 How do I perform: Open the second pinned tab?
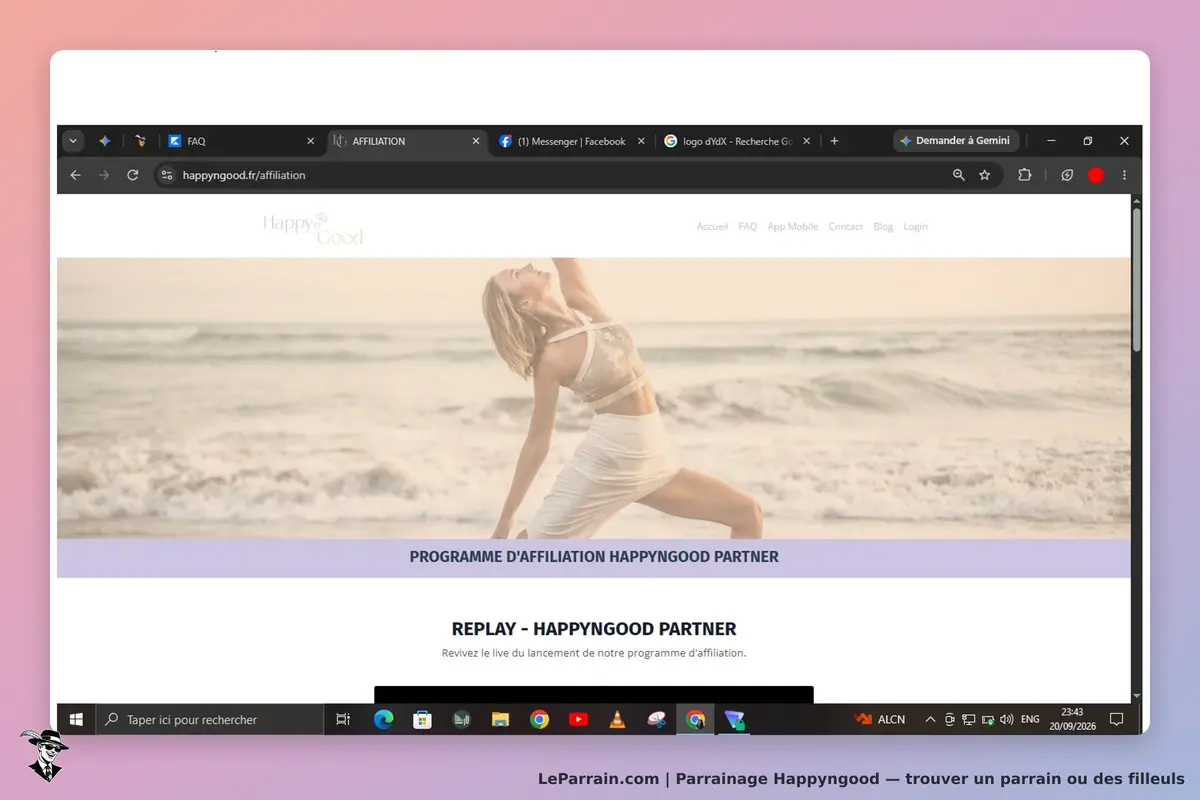tap(141, 141)
